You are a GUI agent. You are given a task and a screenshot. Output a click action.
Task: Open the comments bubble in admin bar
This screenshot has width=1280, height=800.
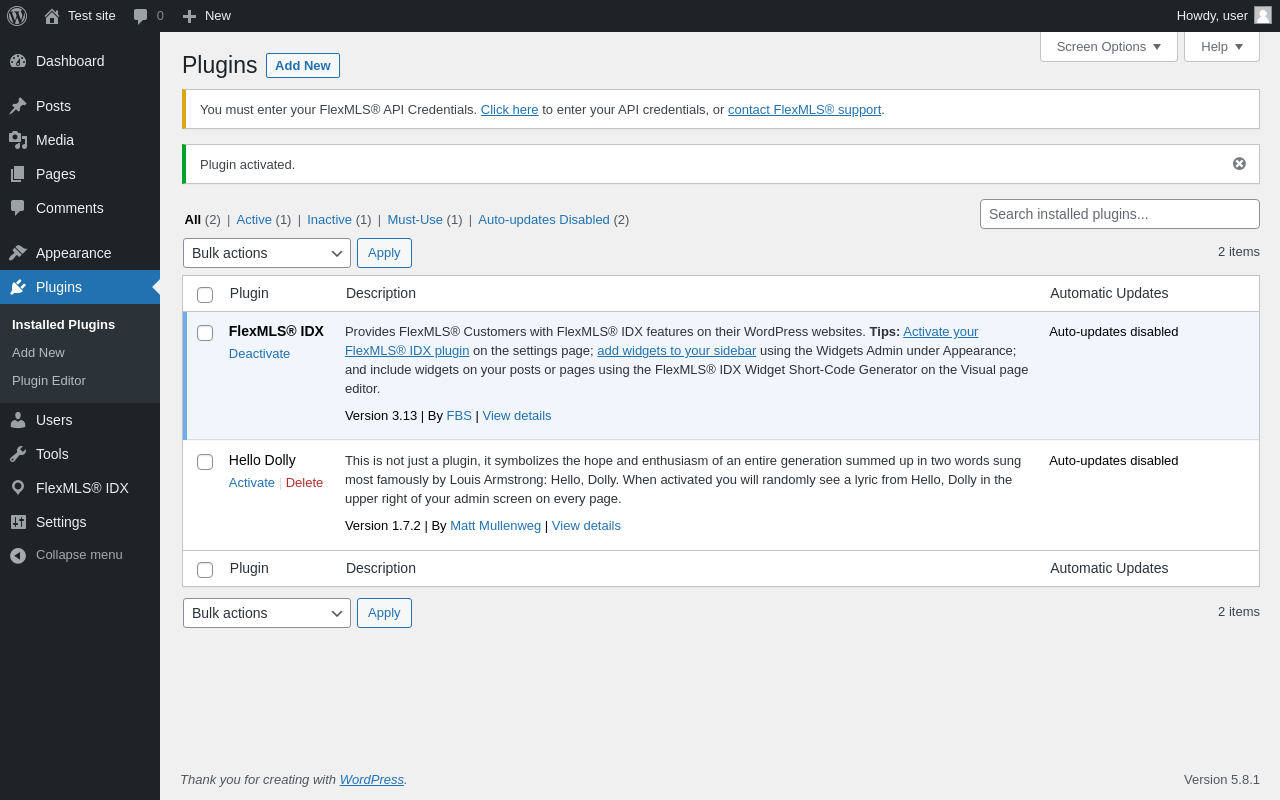pos(141,16)
